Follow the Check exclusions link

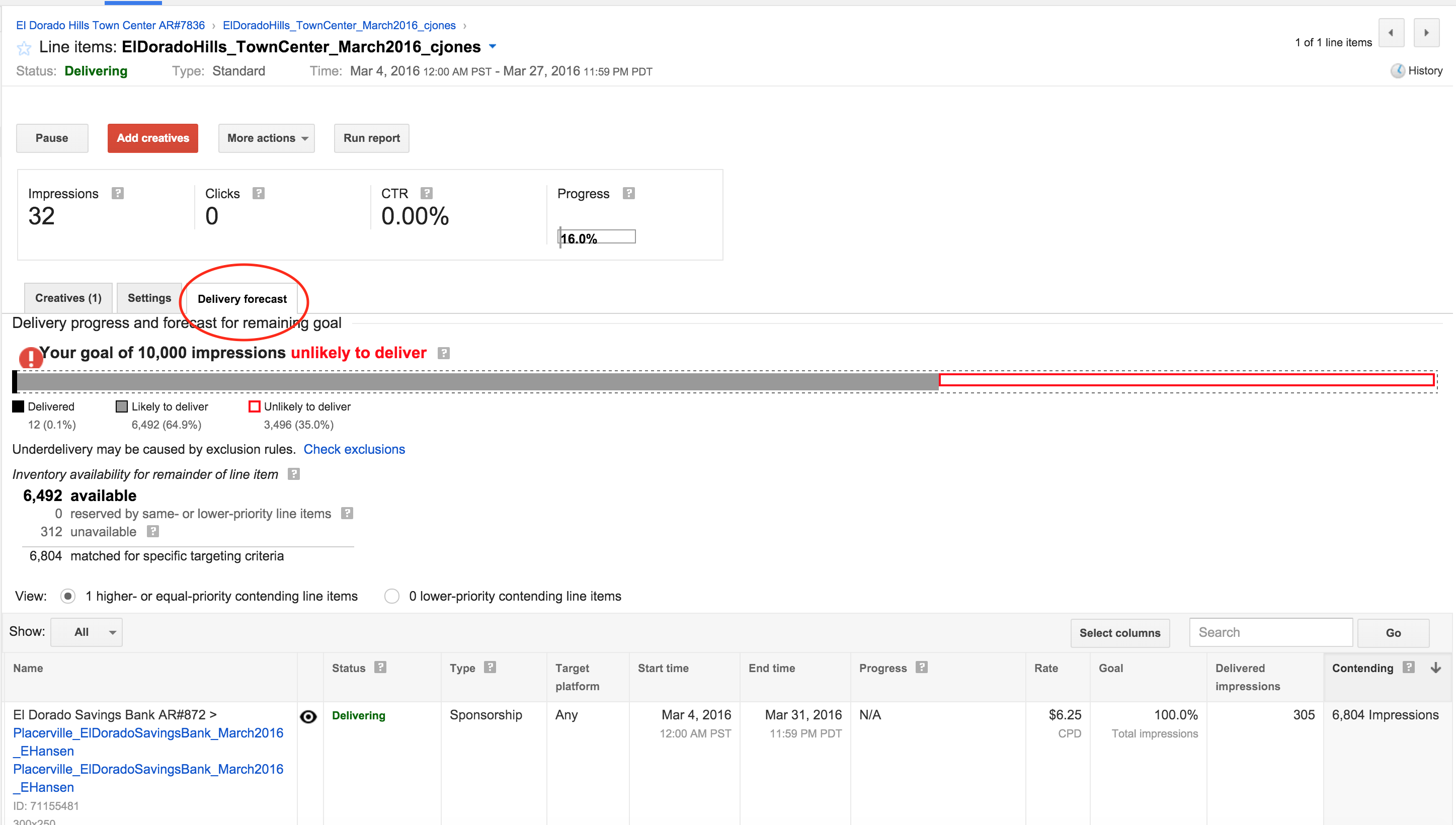tap(354, 449)
